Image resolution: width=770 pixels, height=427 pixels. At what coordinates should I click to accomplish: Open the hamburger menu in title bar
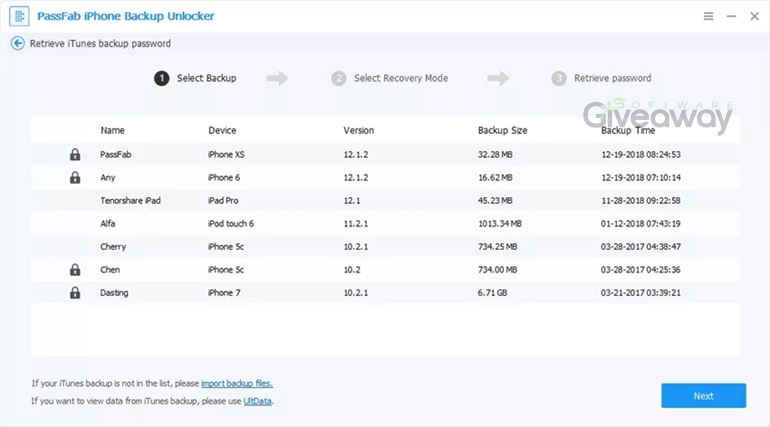(x=708, y=16)
